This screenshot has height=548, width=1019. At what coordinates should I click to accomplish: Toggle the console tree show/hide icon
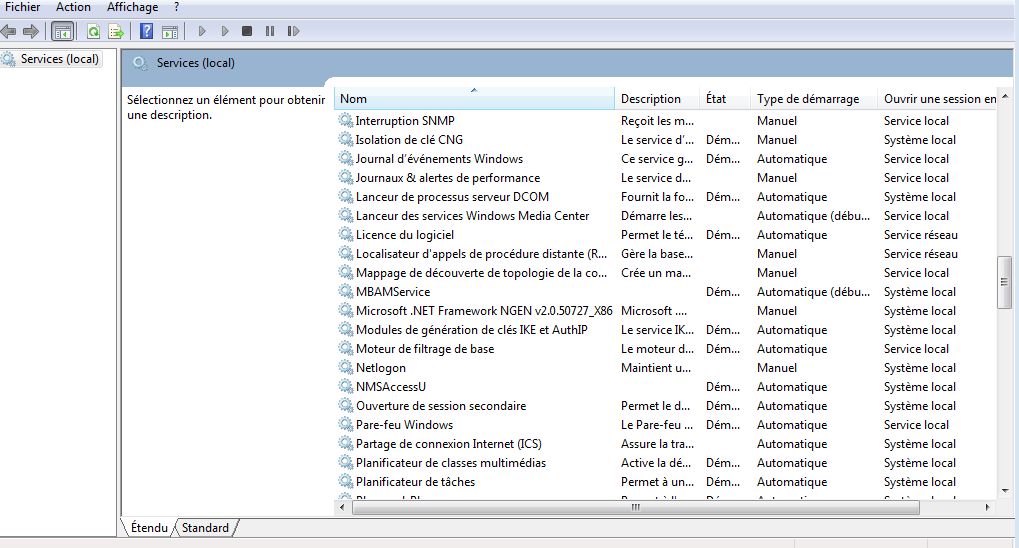click(62, 32)
